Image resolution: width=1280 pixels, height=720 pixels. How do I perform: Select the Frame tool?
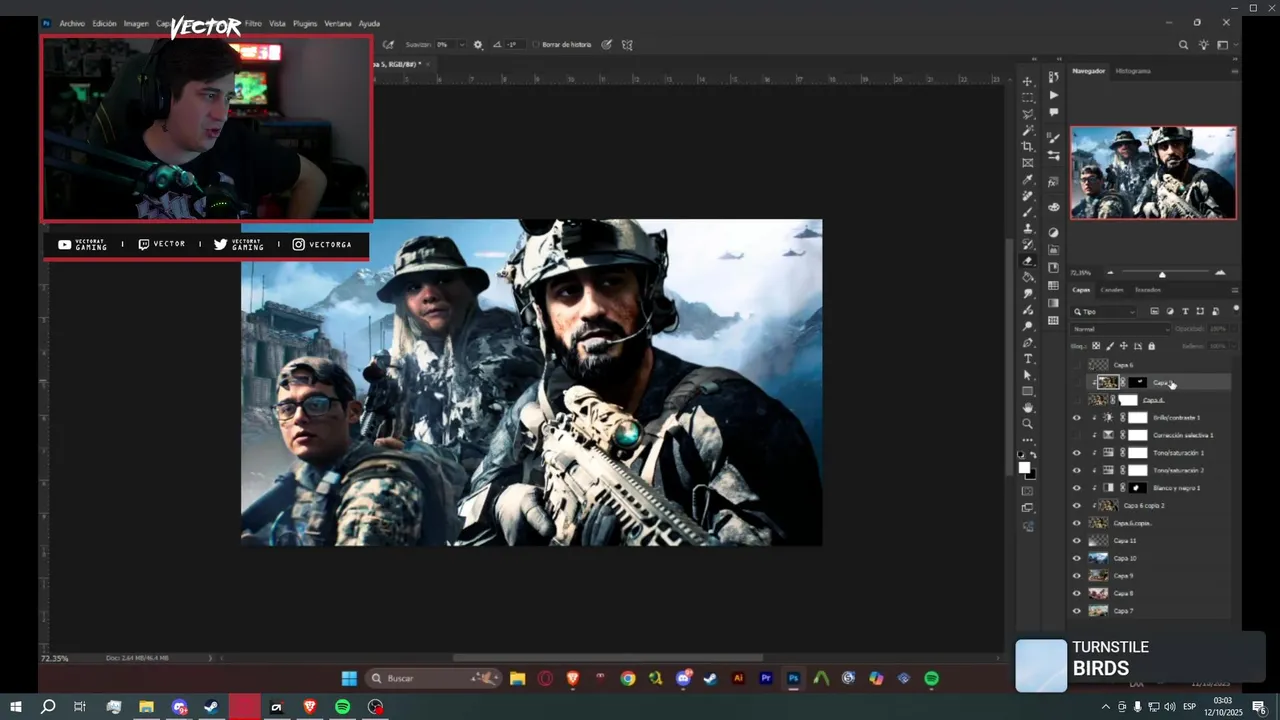pos(1027,163)
